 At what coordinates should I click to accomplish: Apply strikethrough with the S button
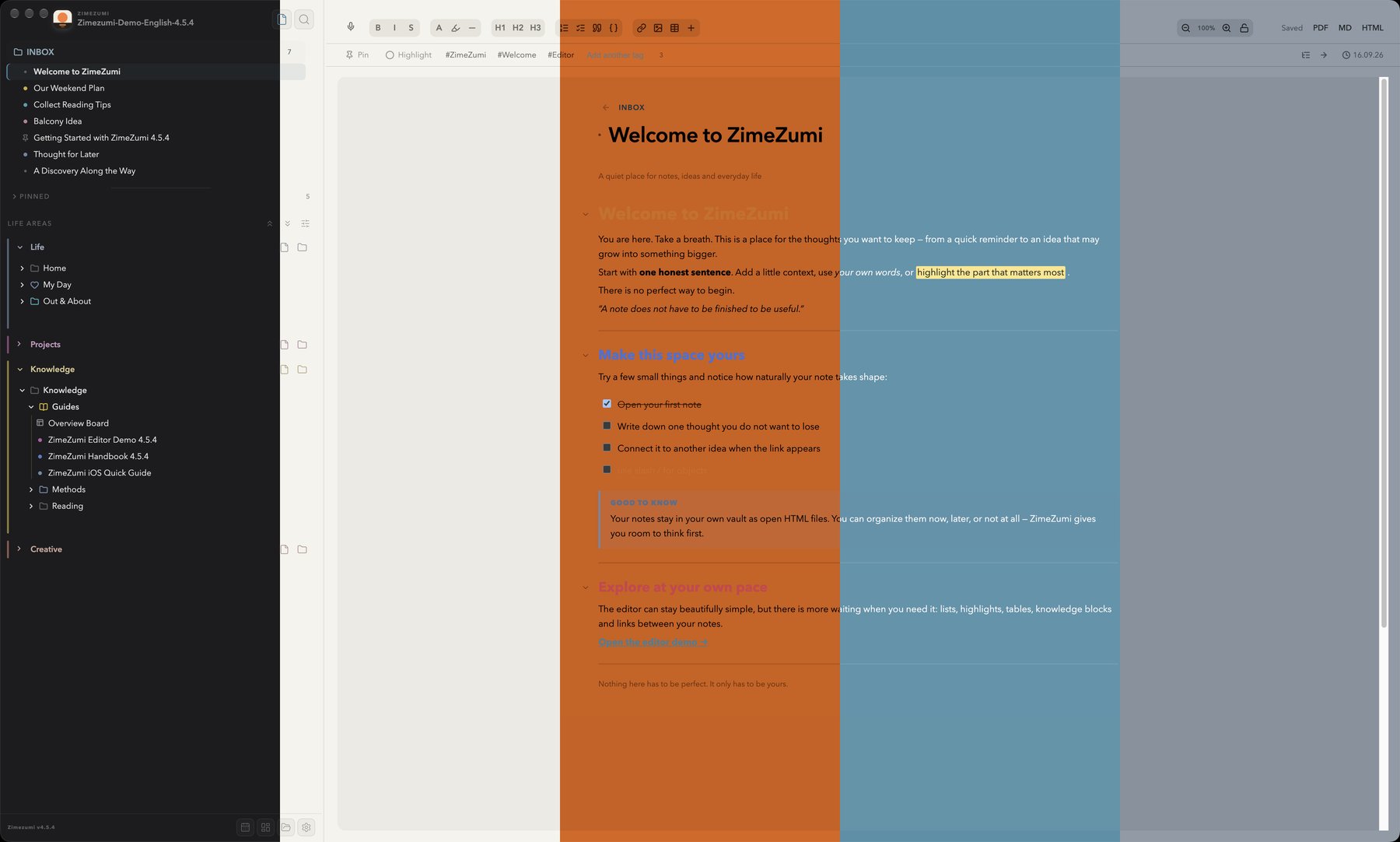tap(411, 28)
